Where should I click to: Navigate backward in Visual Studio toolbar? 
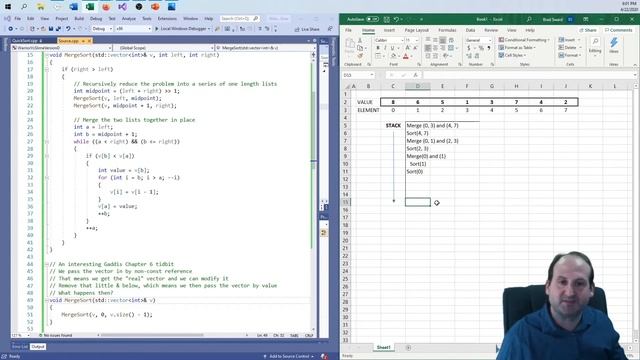(x=11, y=29)
